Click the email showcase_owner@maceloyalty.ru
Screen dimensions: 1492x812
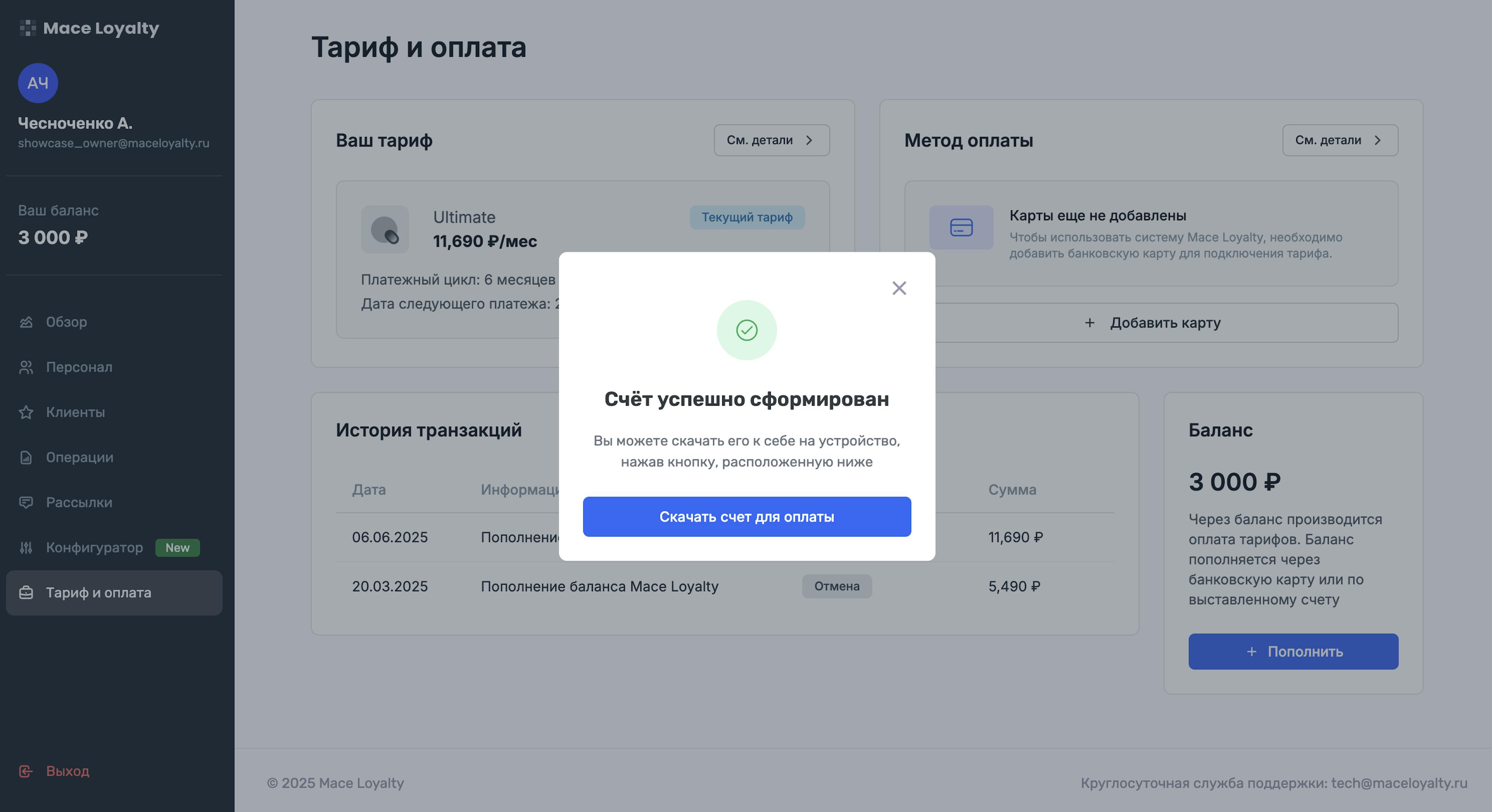(113, 143)
